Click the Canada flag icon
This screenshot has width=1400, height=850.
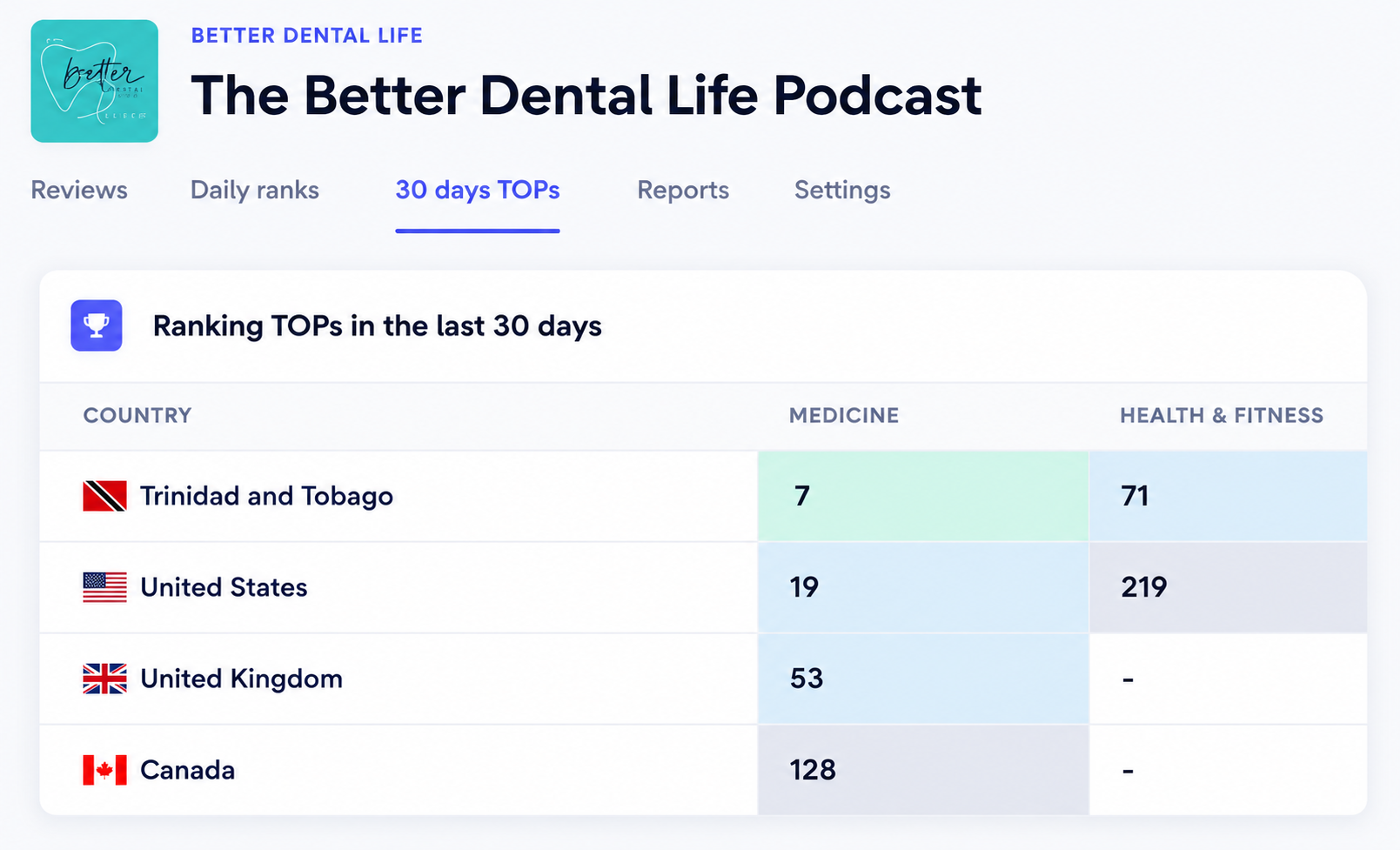(x=104, y=770)
